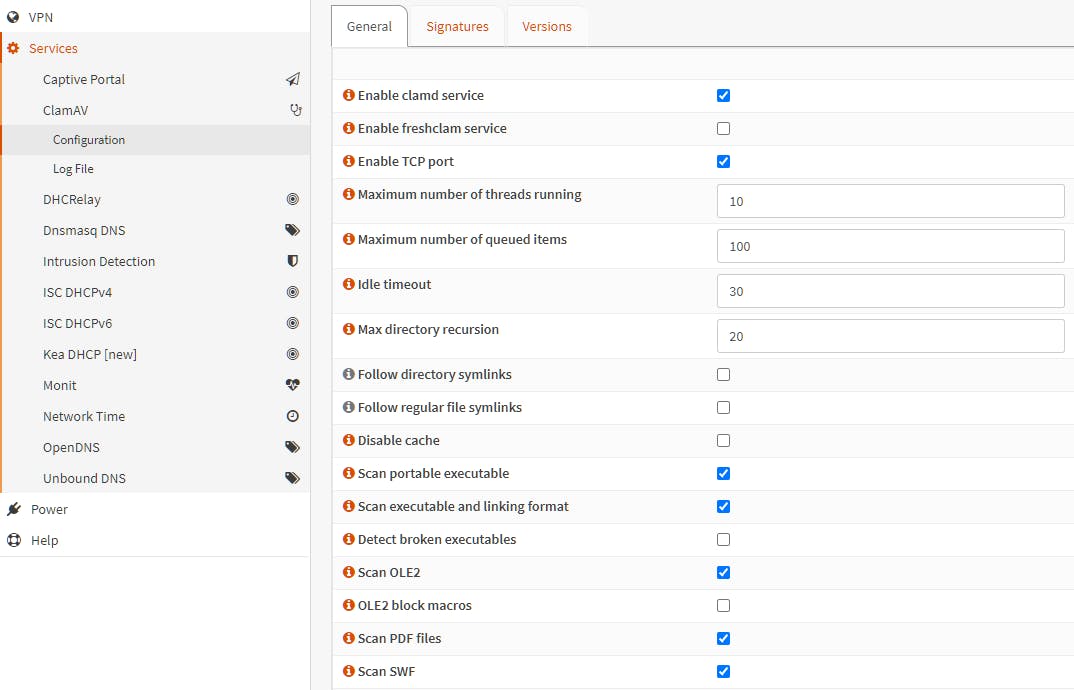Click the Captive Portal paper plane icon
This screenshot has height=690, width=1074.
pyautogui.click(x=293, y=79)
